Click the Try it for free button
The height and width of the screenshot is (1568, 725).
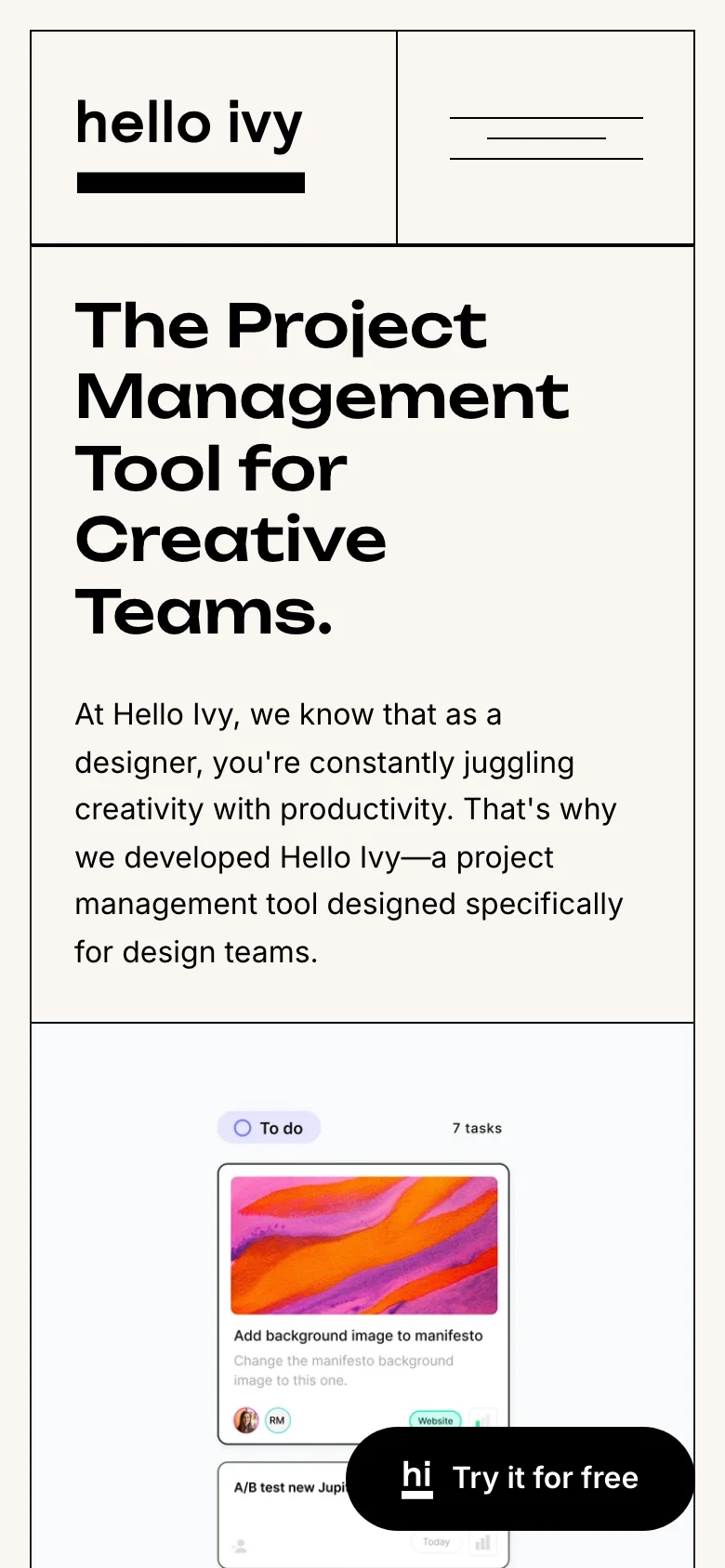click(x=521, y=1477)
